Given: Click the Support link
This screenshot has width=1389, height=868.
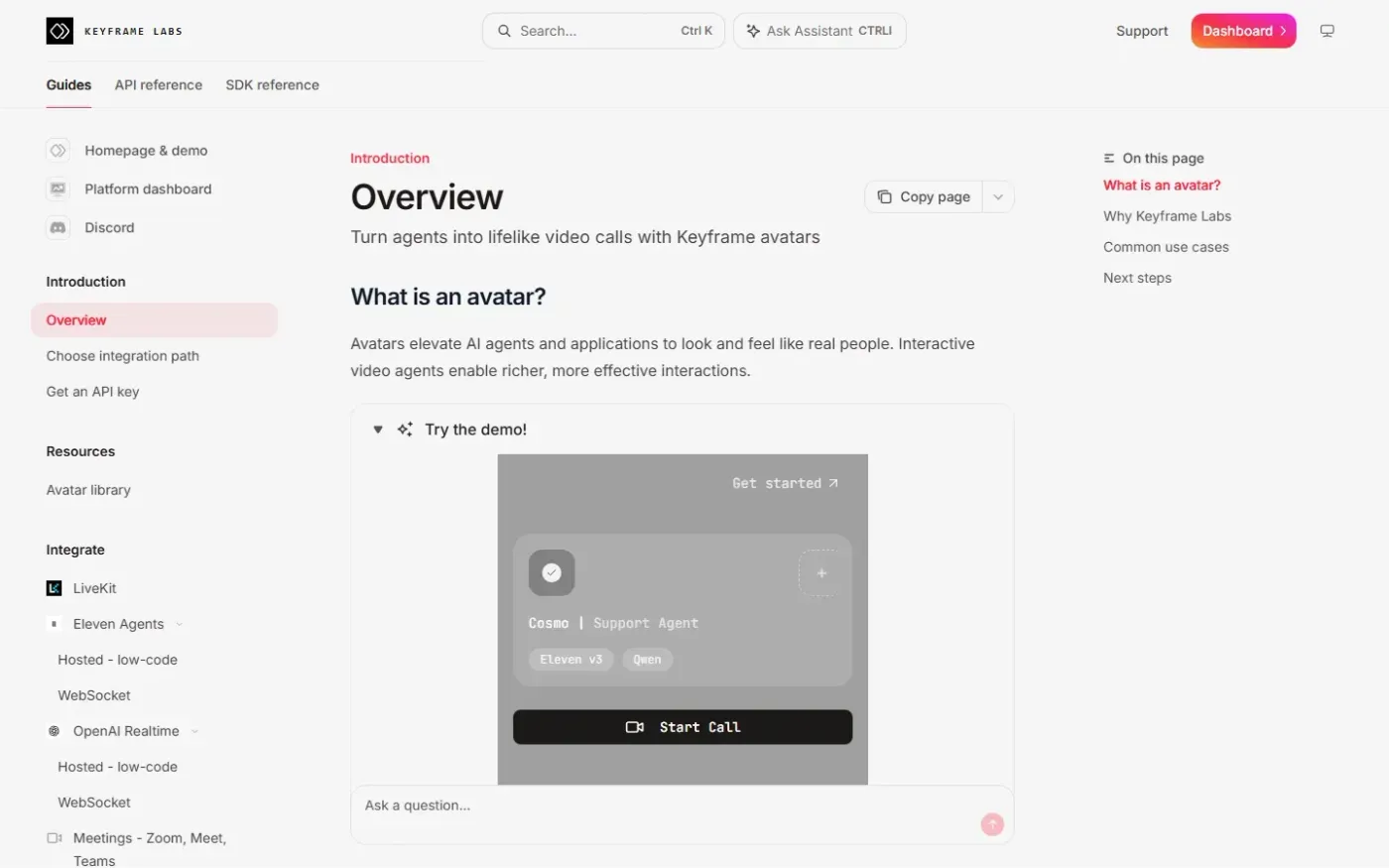Looking at the screenshot, I should (x=1142, y=31).
